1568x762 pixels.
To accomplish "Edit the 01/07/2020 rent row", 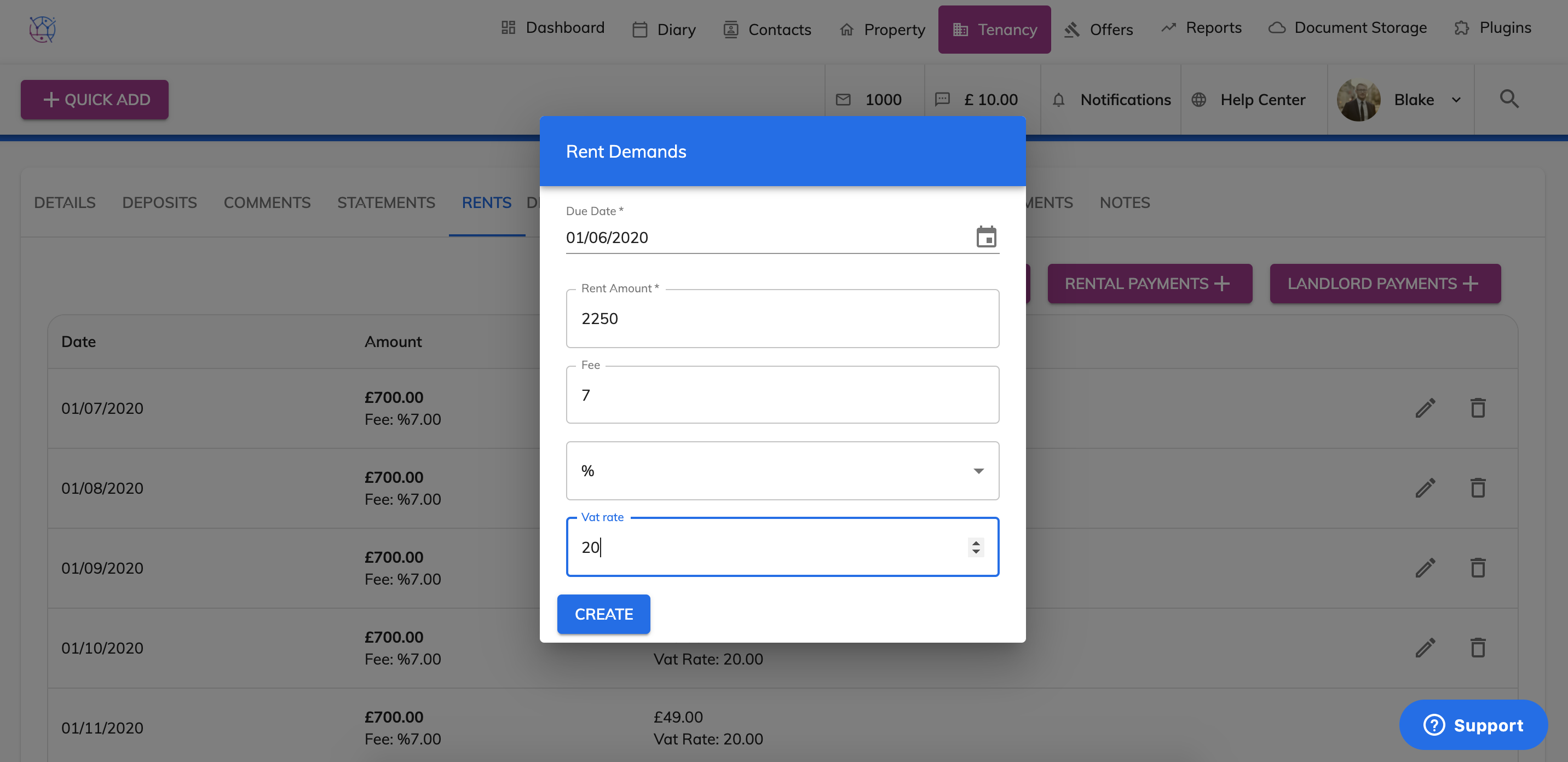I will tap(1425, 408).
